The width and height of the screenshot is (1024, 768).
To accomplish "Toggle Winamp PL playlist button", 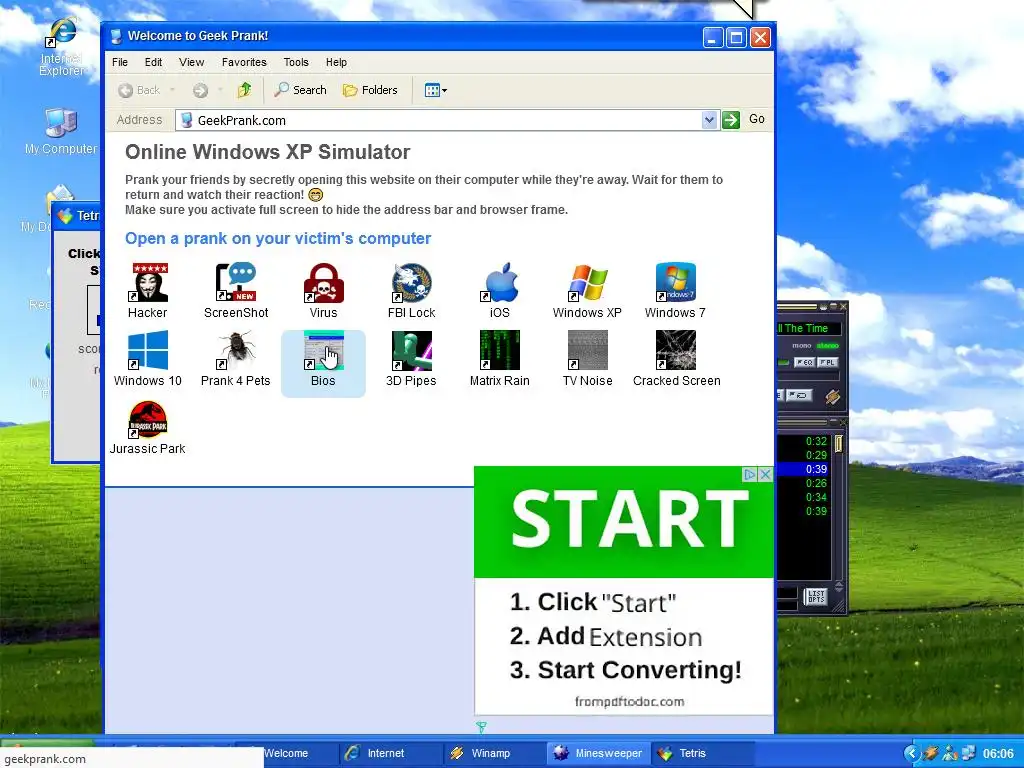I will (827, 362).
